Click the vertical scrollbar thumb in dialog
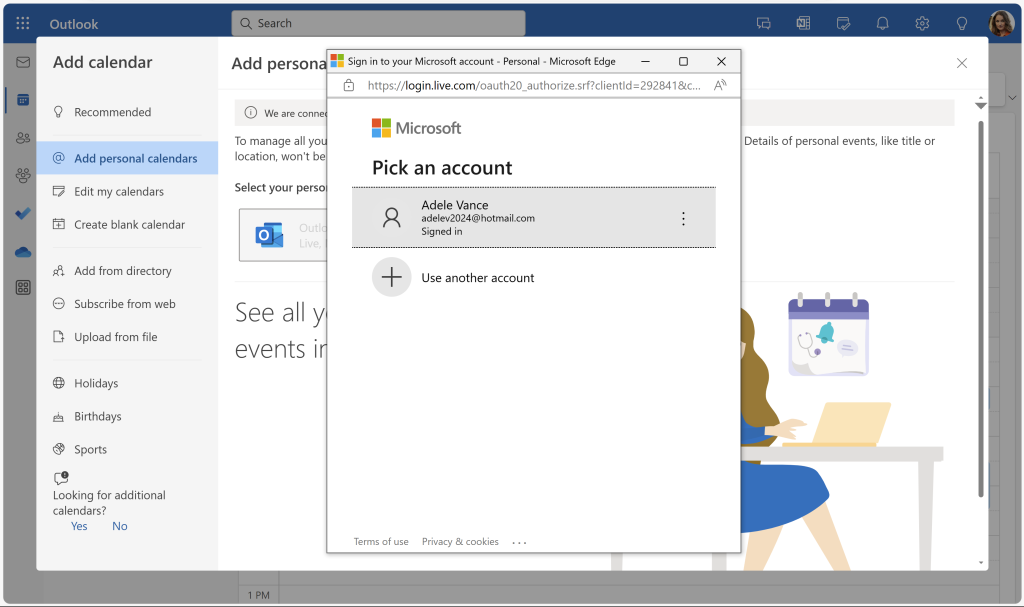 coord(980,309)
